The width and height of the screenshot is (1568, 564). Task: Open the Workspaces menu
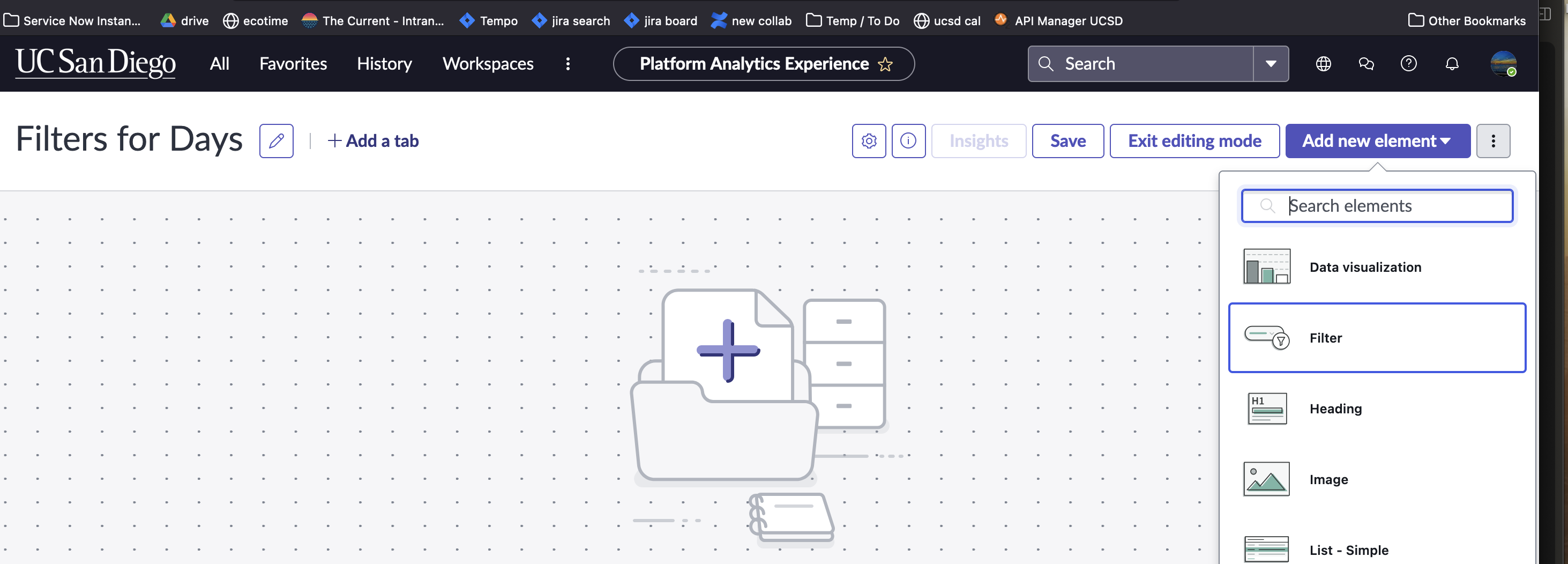tap(488, 63)
